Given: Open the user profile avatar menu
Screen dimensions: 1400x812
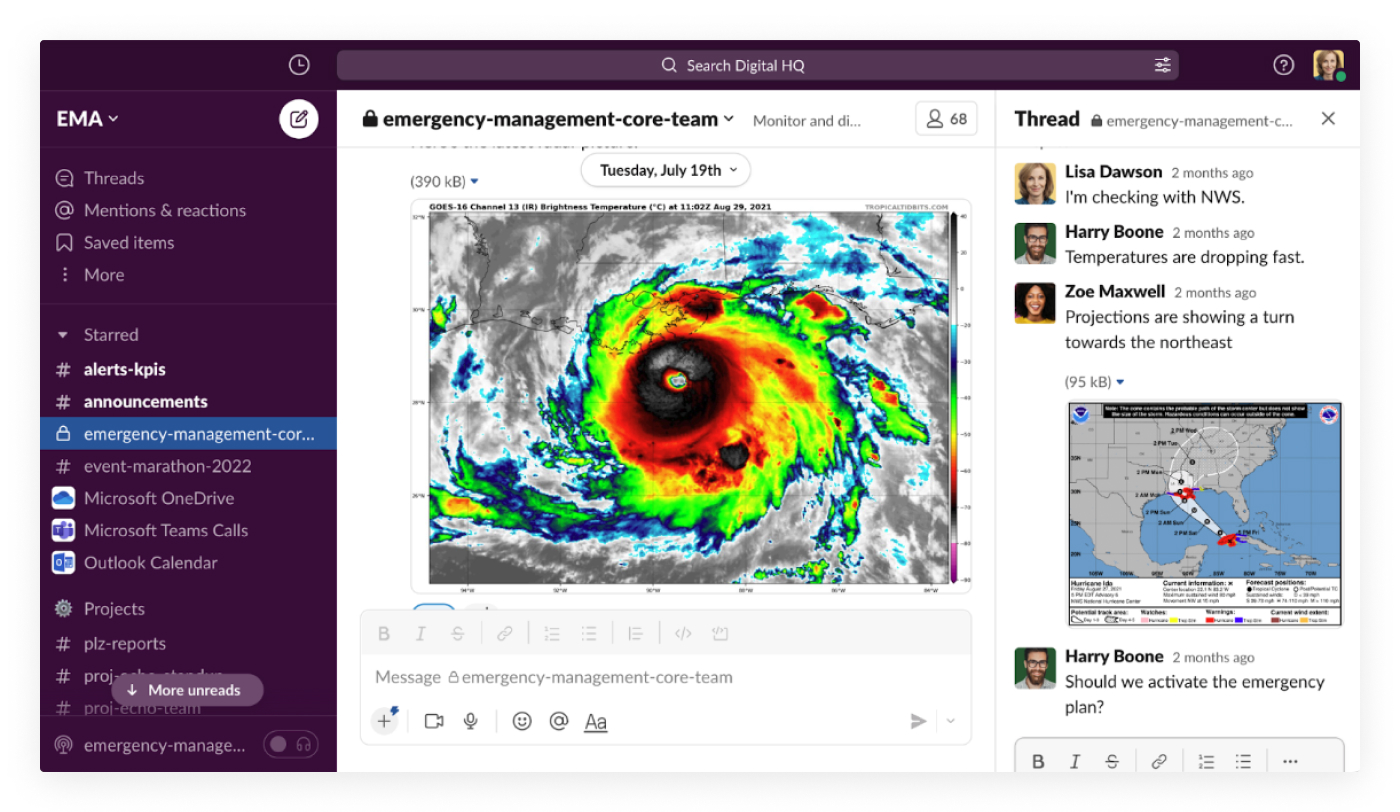Looking at the screenshot, I should pos(1328,65).
